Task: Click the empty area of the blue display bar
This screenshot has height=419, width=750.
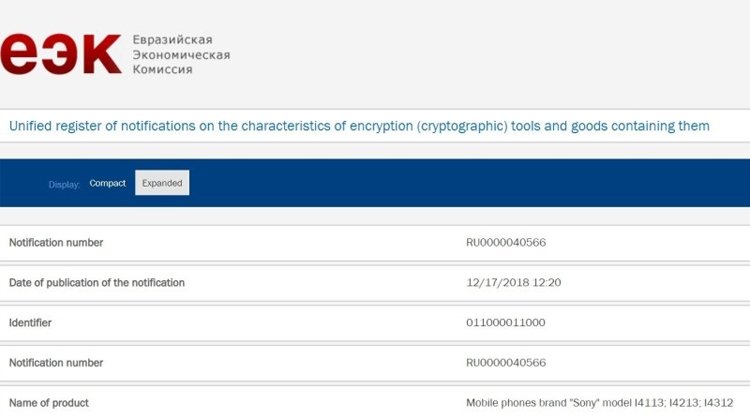Action: (x=469, y=183)
